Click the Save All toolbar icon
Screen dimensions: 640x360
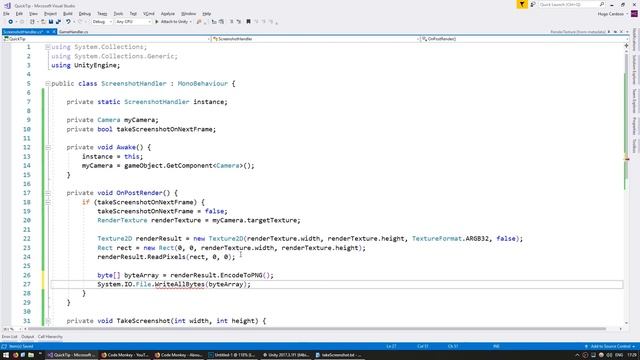click(58, 22)
